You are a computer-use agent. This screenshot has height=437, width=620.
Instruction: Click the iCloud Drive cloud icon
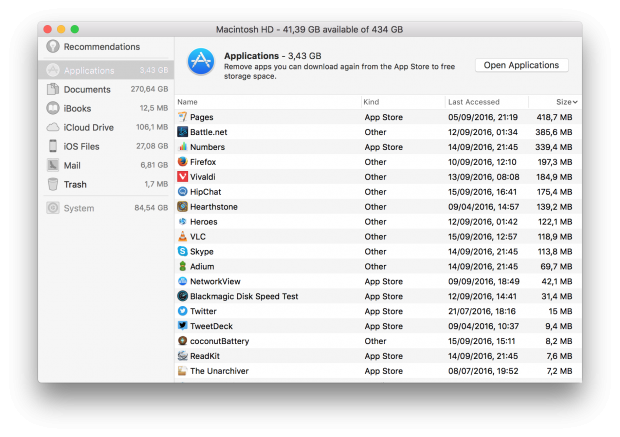(53, 127)
